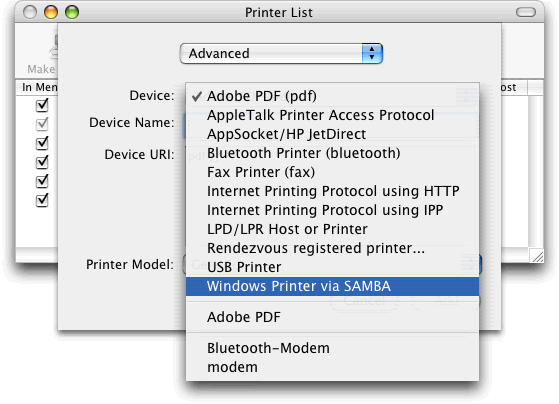Toggle fourth In Menu checkbox
This screenshot has height=404, width=559.
tap(42, 162)
